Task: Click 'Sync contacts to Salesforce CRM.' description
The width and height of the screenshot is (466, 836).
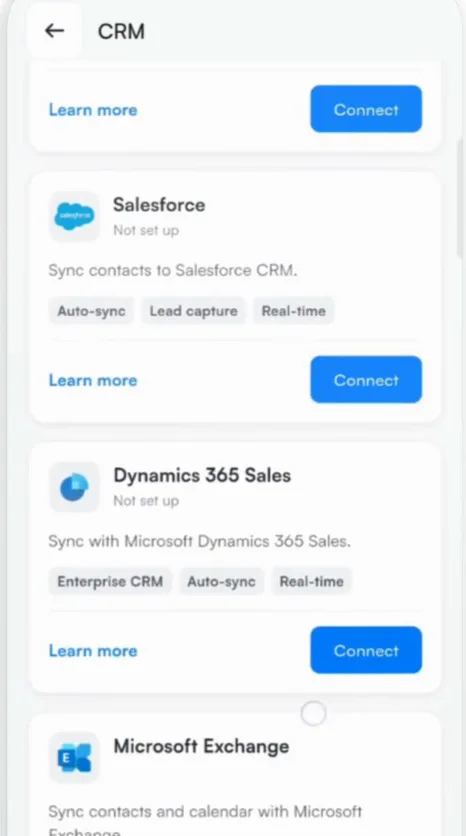Action: click(173, 270)
